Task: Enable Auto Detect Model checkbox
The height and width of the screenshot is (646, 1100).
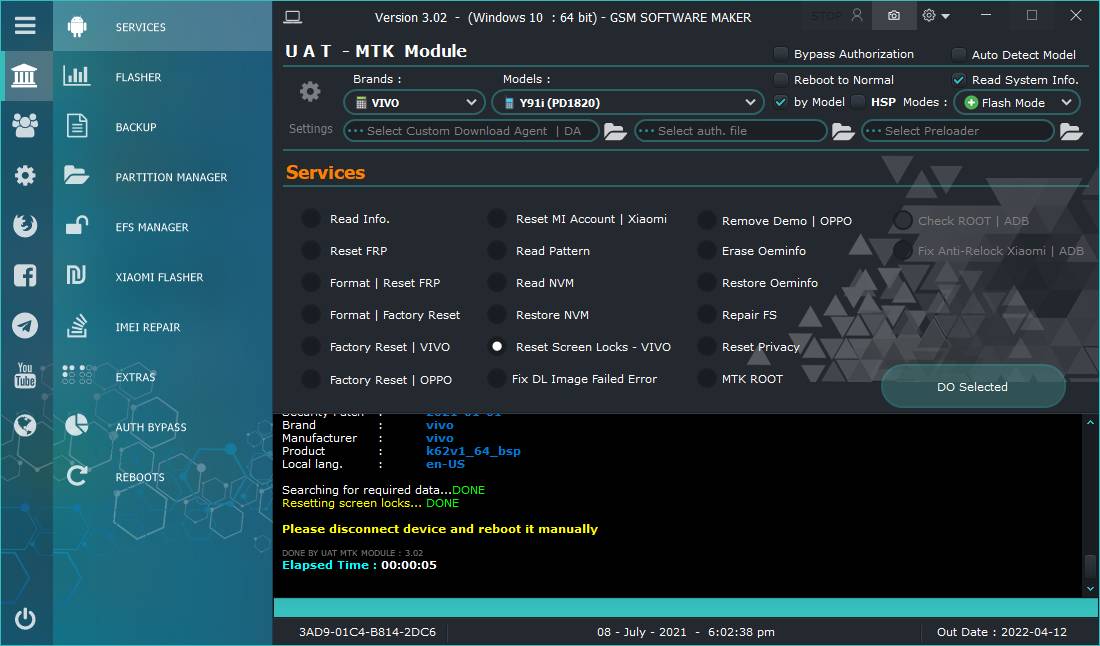Action: [x=958, y=54]
